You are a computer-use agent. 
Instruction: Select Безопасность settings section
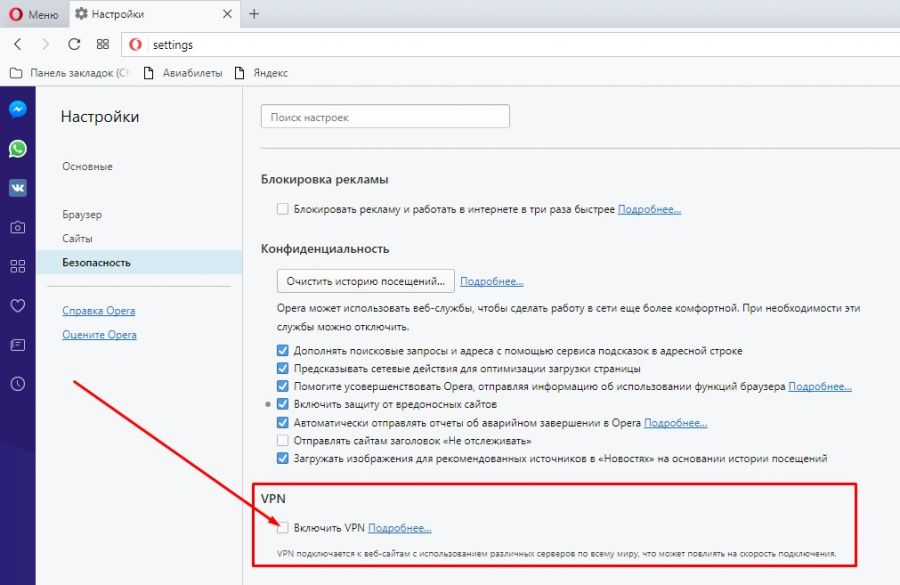[x=139, y=262]
